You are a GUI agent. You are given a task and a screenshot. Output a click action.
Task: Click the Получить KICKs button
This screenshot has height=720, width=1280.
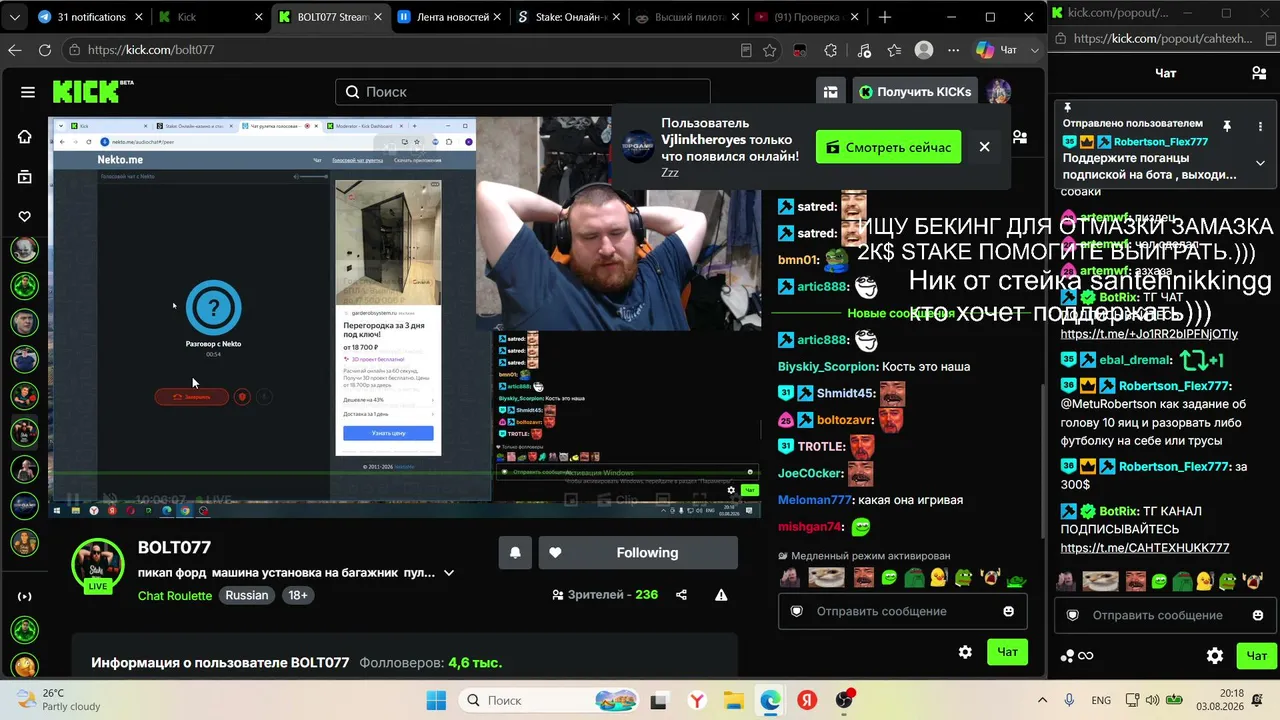915,92
